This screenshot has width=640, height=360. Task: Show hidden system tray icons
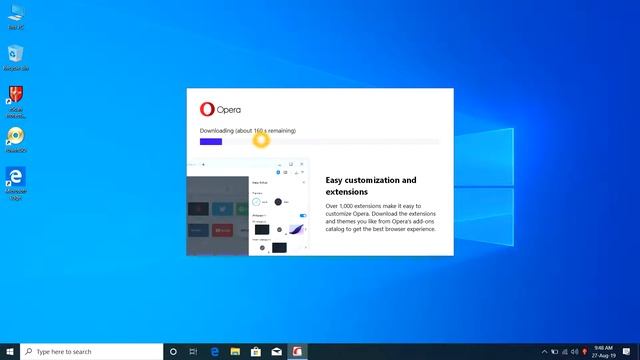[x=544, y=351]
